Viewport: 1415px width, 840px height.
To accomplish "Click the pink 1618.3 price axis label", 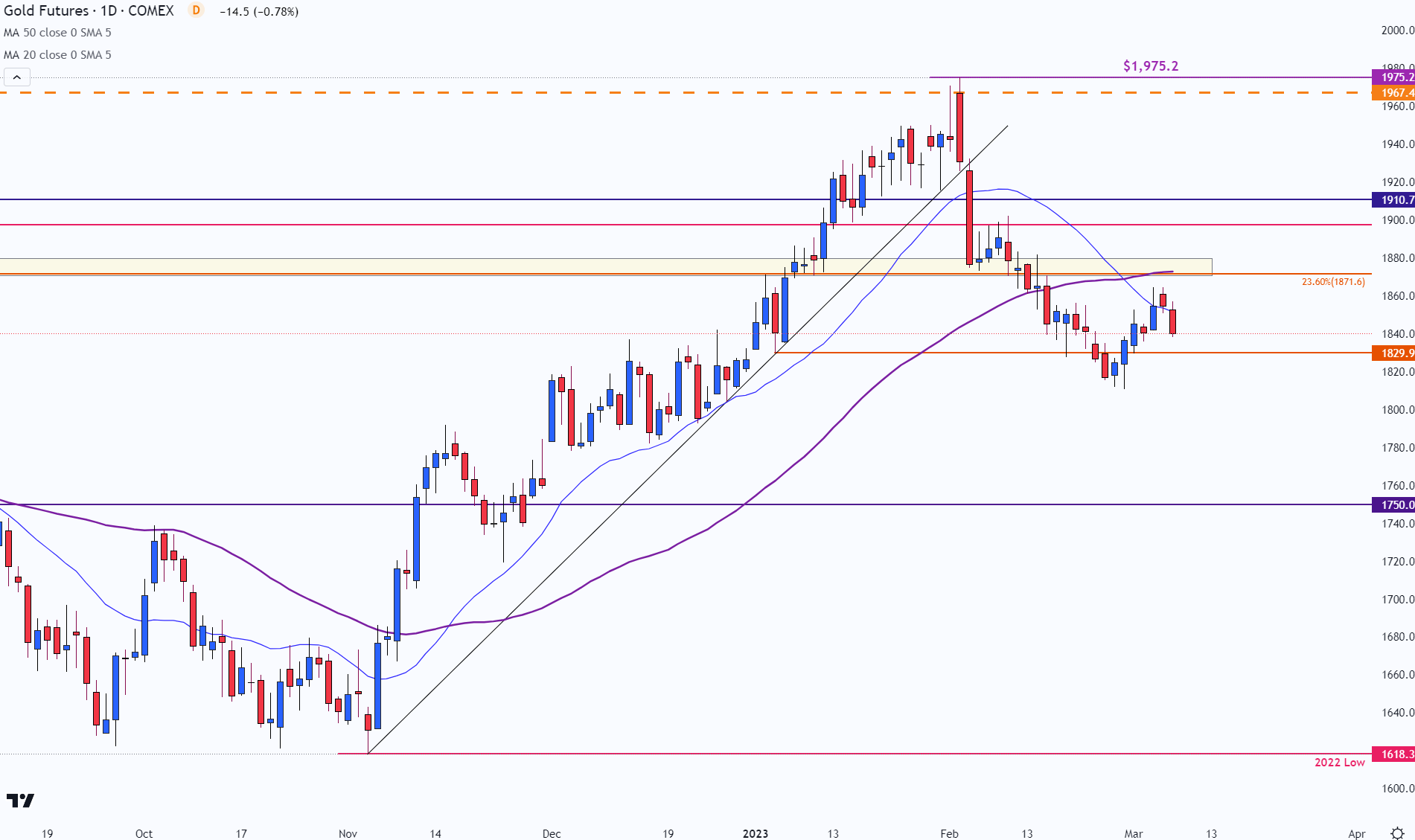I will 1393,754.
